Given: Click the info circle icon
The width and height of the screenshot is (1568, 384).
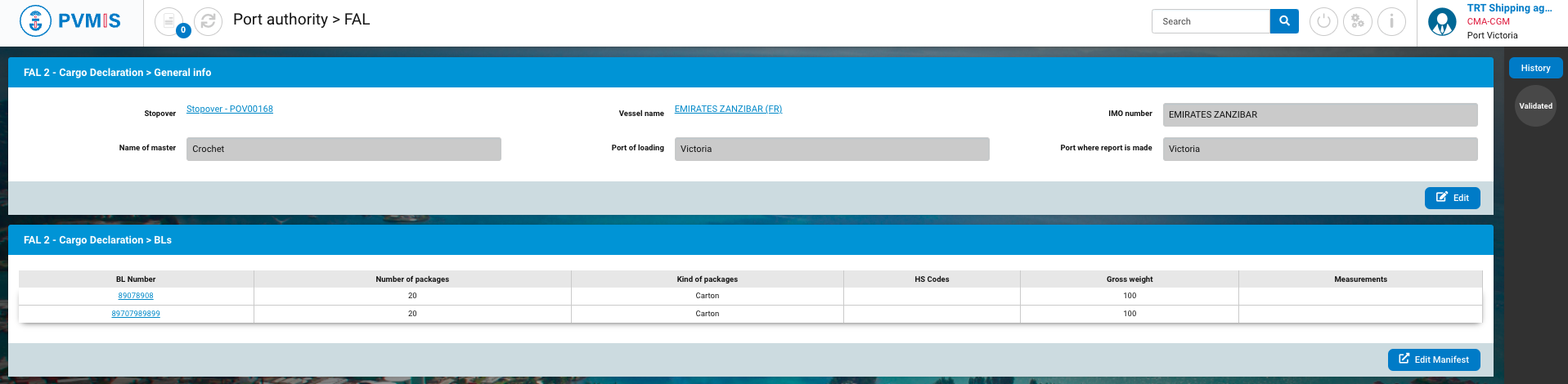Looking at the screenshot, I should click(x=1391, y=21).
